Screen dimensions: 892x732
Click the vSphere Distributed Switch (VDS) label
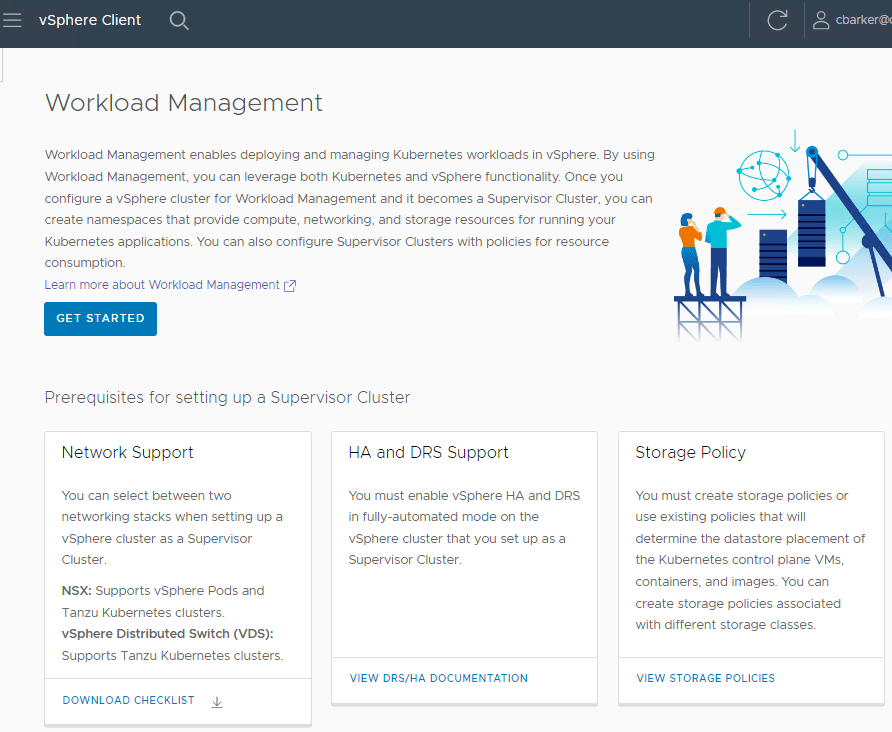pyautogui.click(x=167, y=634)
